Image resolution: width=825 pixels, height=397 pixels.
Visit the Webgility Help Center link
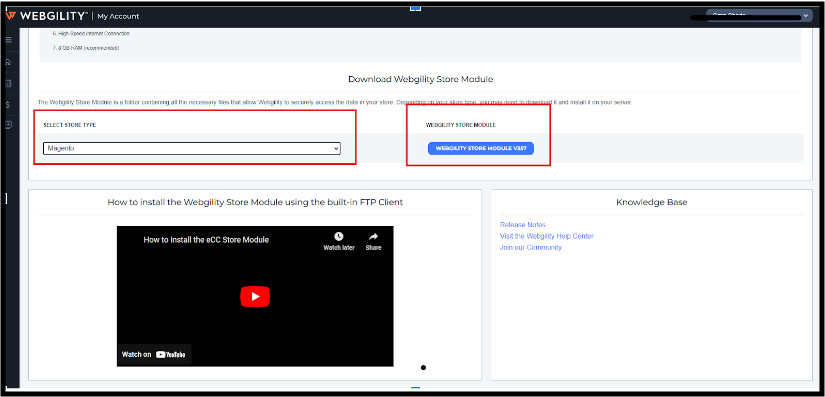click(x=547, y=236)
